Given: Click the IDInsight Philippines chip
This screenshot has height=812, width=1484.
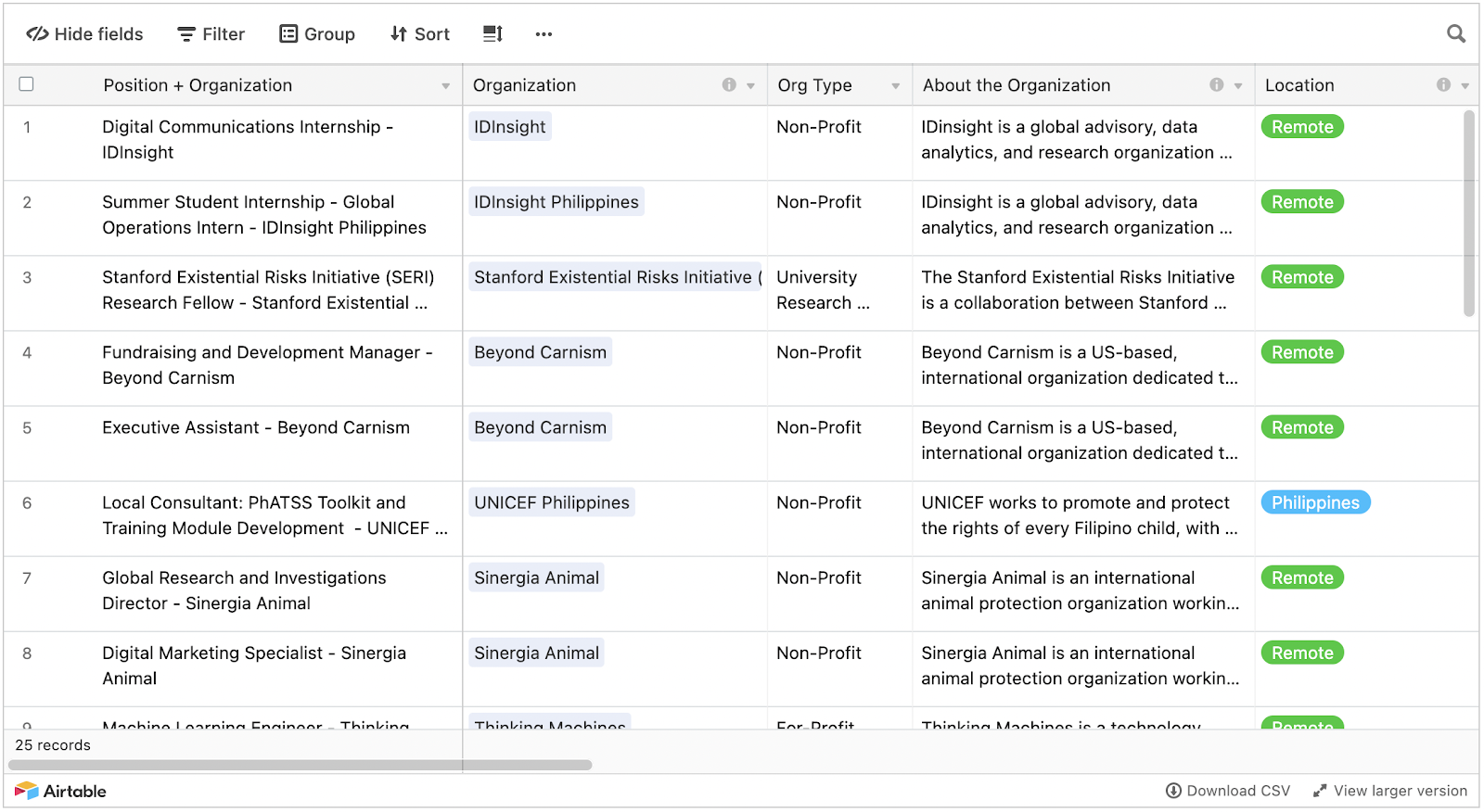Looking at the screenshot, I should click(556, 202).
